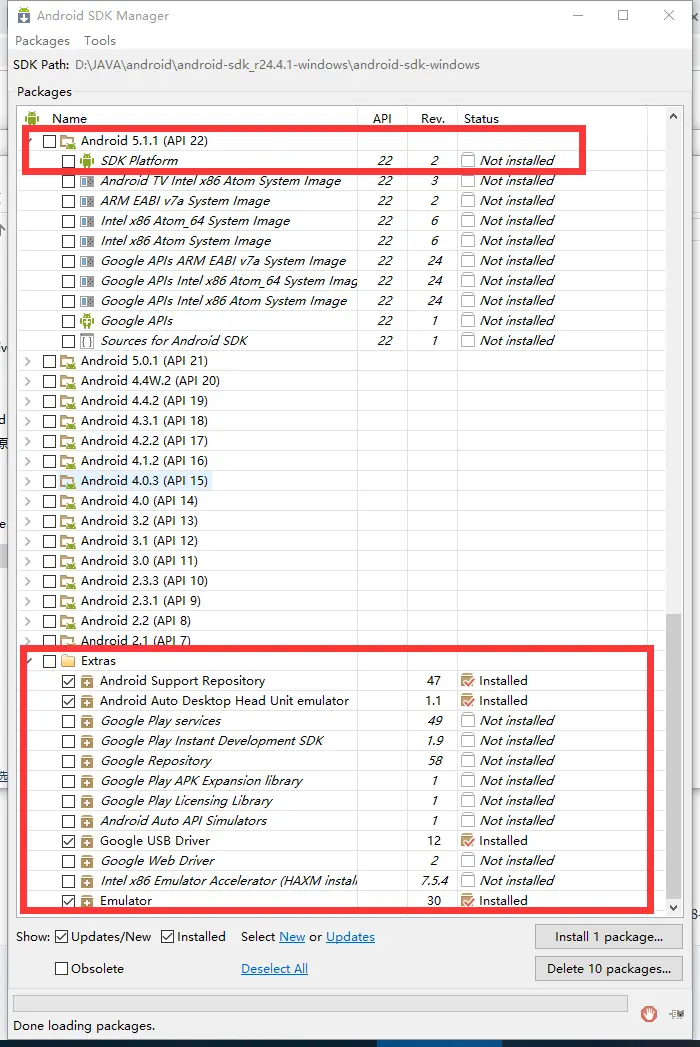Sort by the API column header
The height and width of the screenshot is (1047, 700).
click(382, 118)
